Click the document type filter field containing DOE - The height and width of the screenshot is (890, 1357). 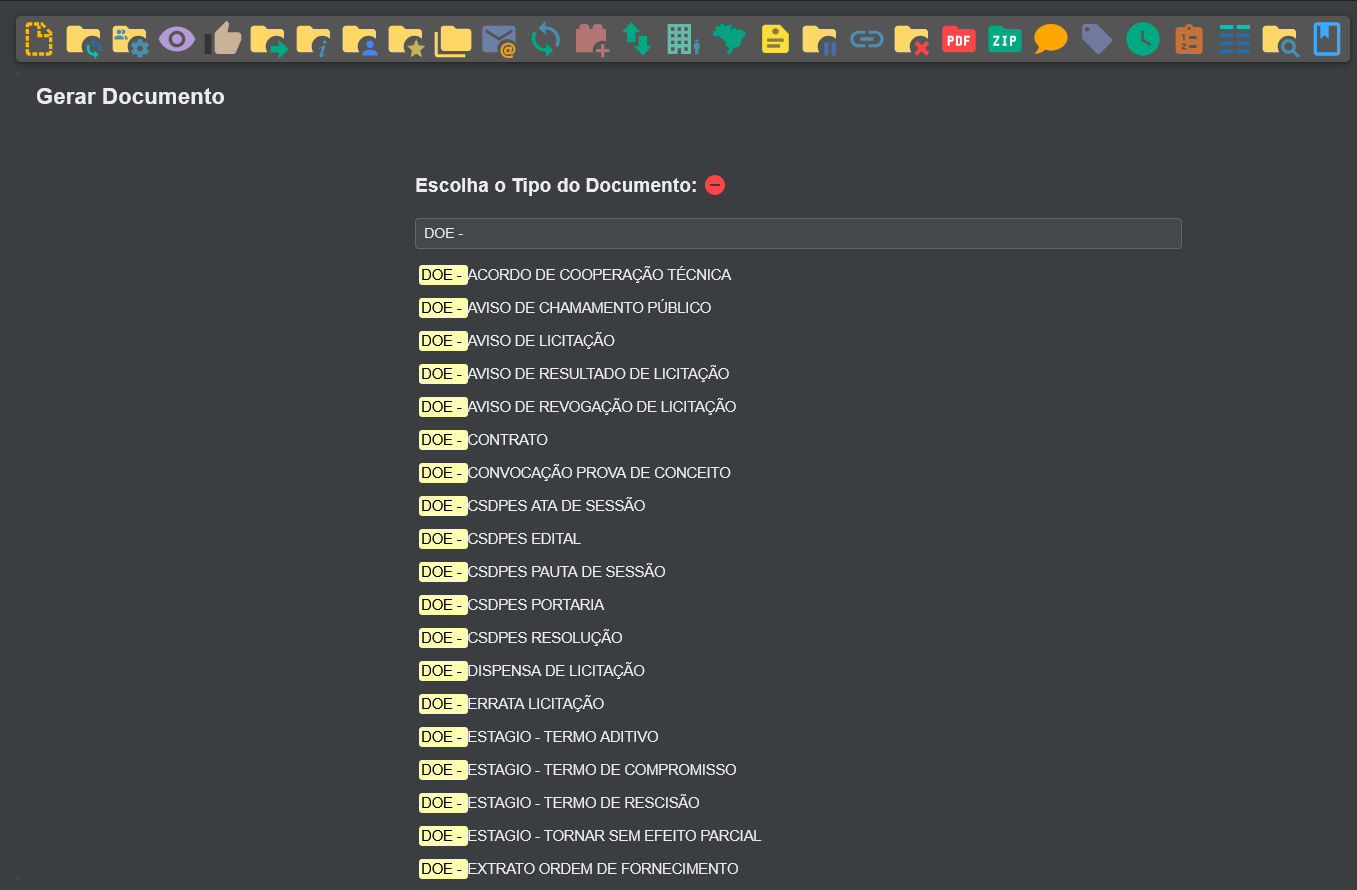tap(798, 234)
